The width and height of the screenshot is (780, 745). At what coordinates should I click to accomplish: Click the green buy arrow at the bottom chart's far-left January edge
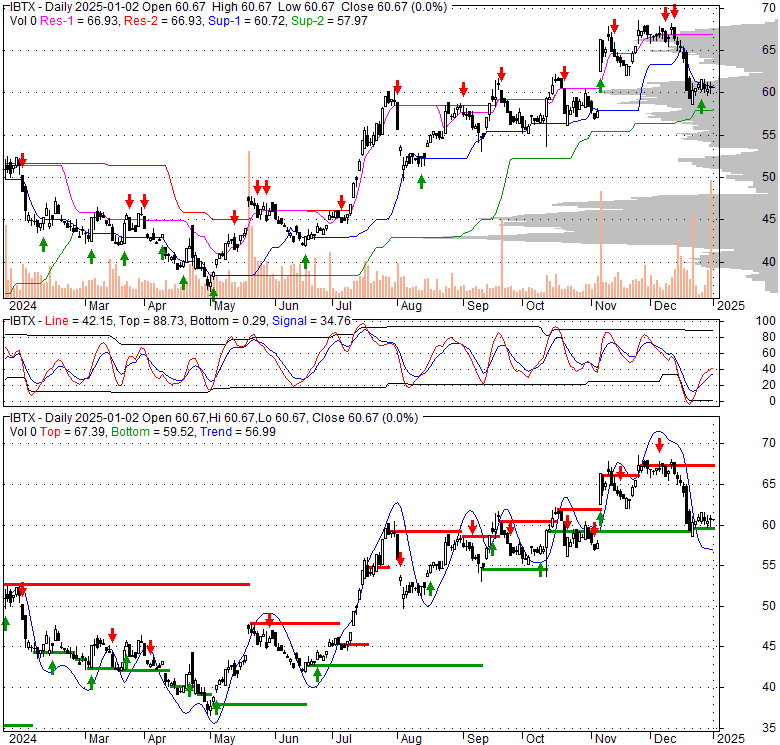pos(5,624)
